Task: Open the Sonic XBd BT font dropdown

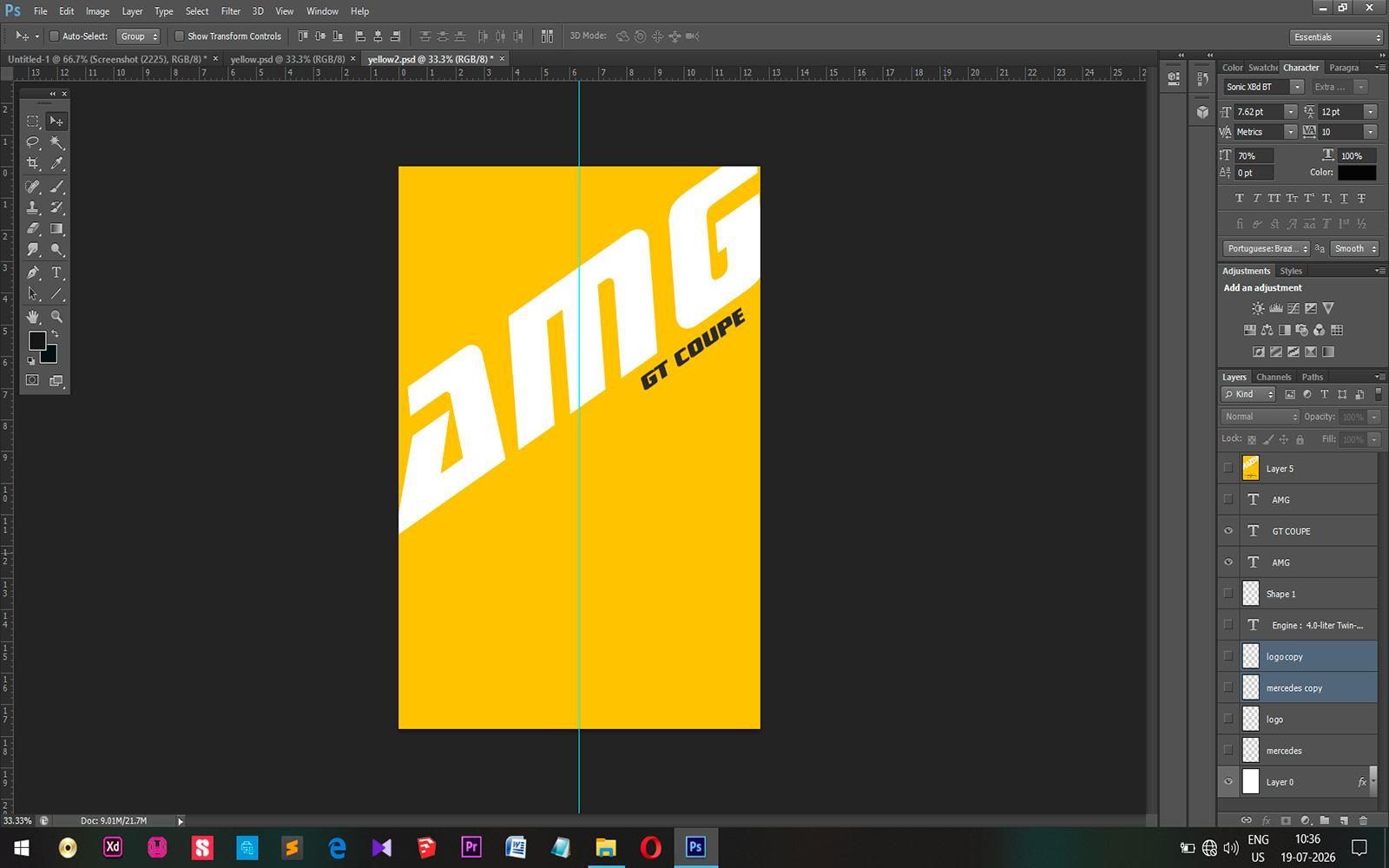Action: (x=1263, y=87)
